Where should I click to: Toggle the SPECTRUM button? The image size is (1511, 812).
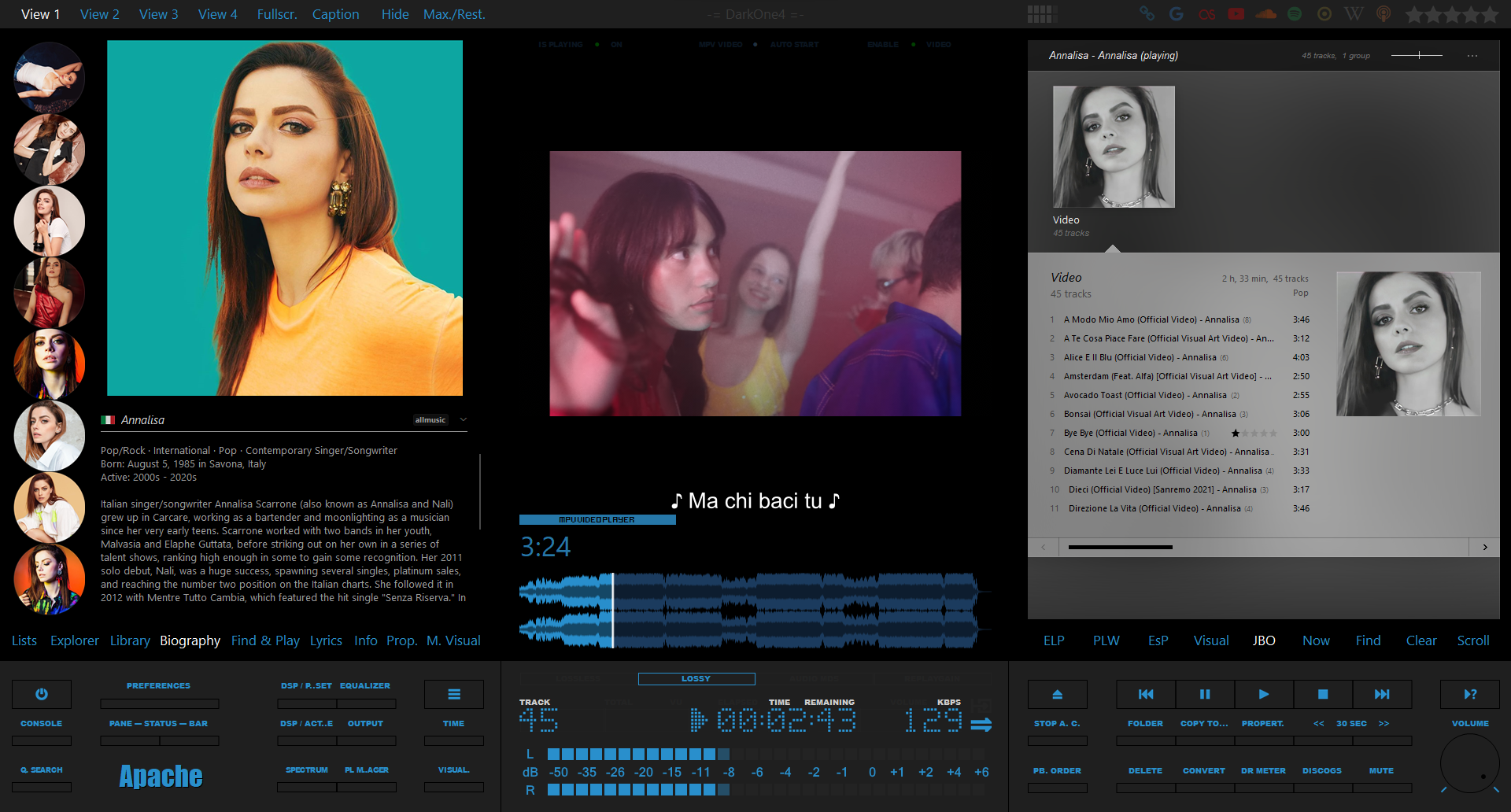point(307,770)
